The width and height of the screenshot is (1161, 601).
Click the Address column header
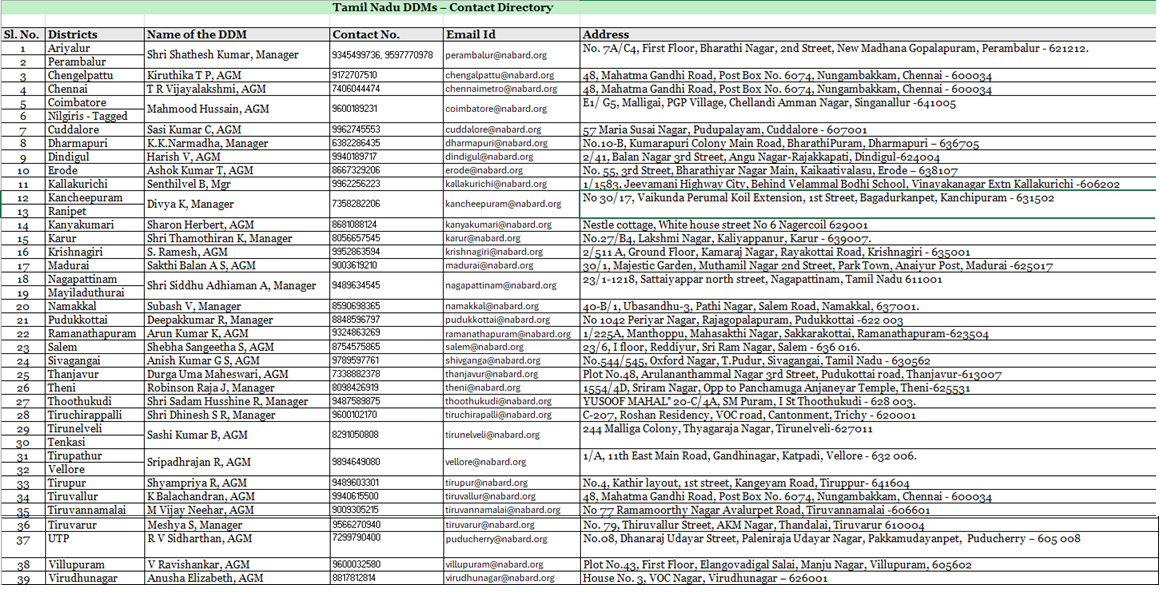(x=868, y=34)
